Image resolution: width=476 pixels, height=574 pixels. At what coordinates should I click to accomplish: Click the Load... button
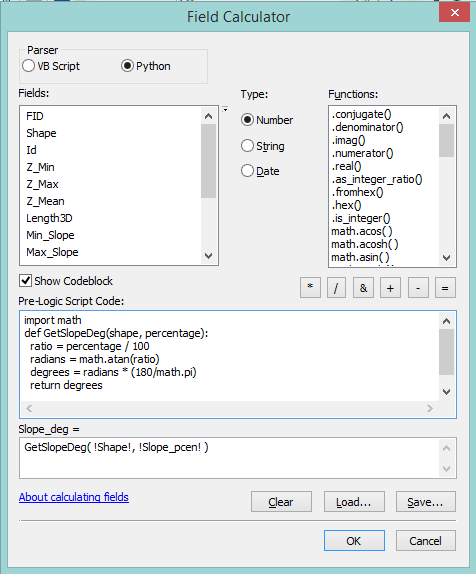tap(354, 502)
